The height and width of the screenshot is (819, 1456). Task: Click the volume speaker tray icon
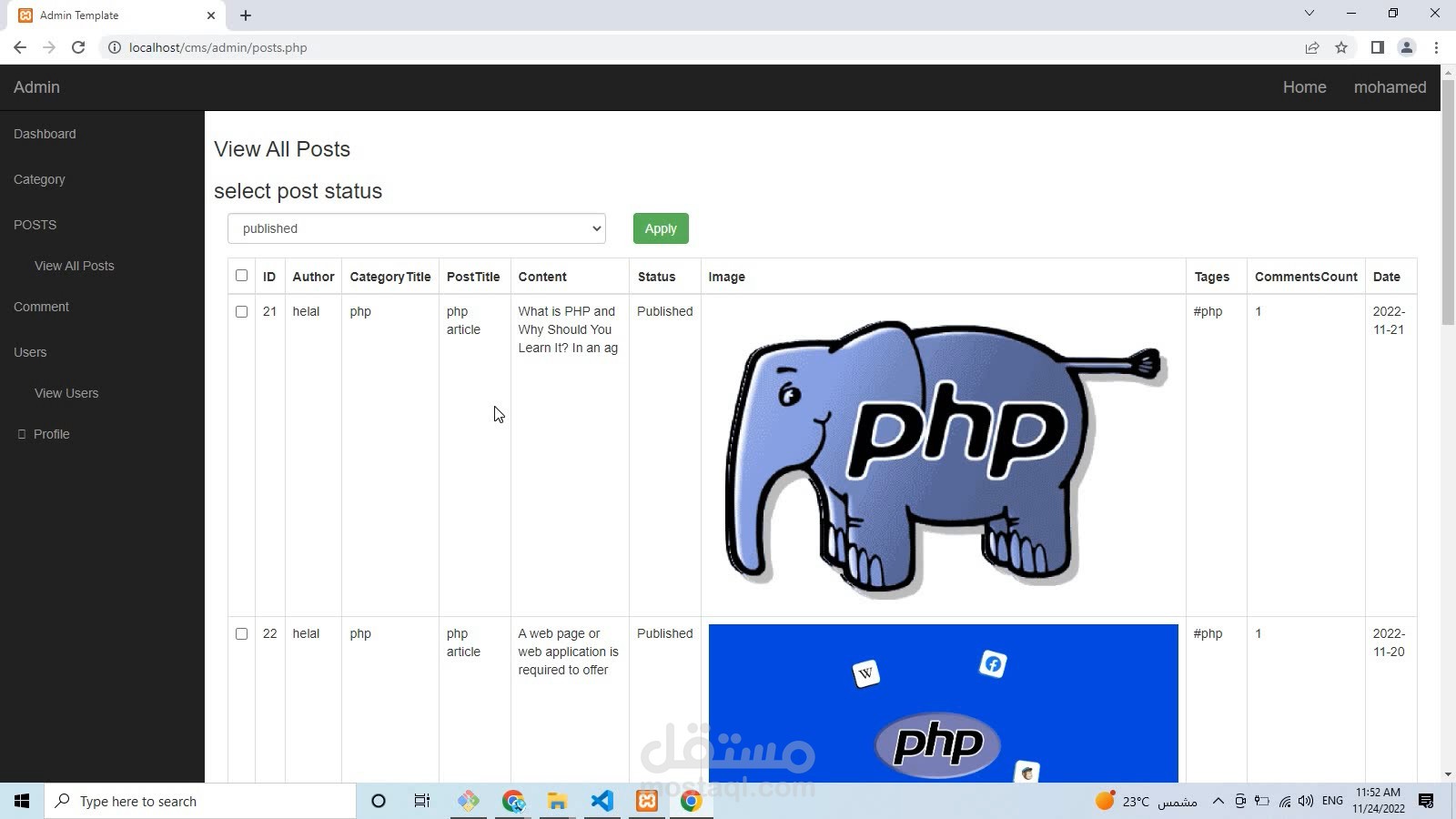[x=1306, y=801]
